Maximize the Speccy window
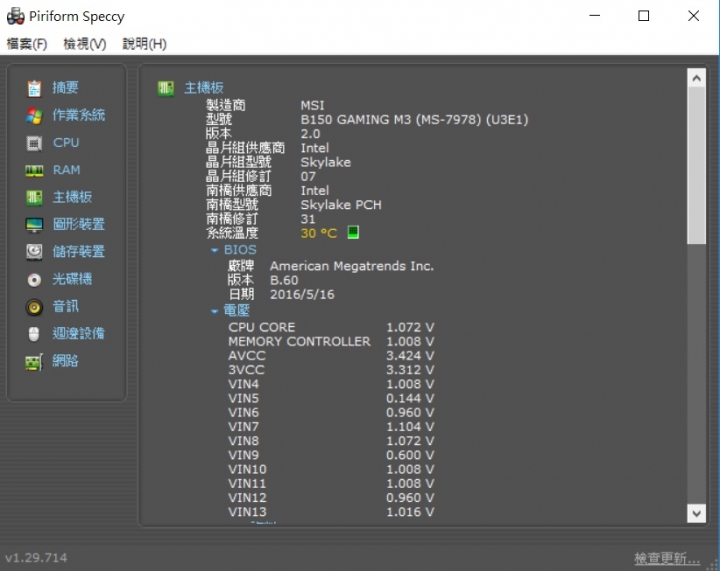The width and height of the screenshot is (720, 571). pos(644,16)
